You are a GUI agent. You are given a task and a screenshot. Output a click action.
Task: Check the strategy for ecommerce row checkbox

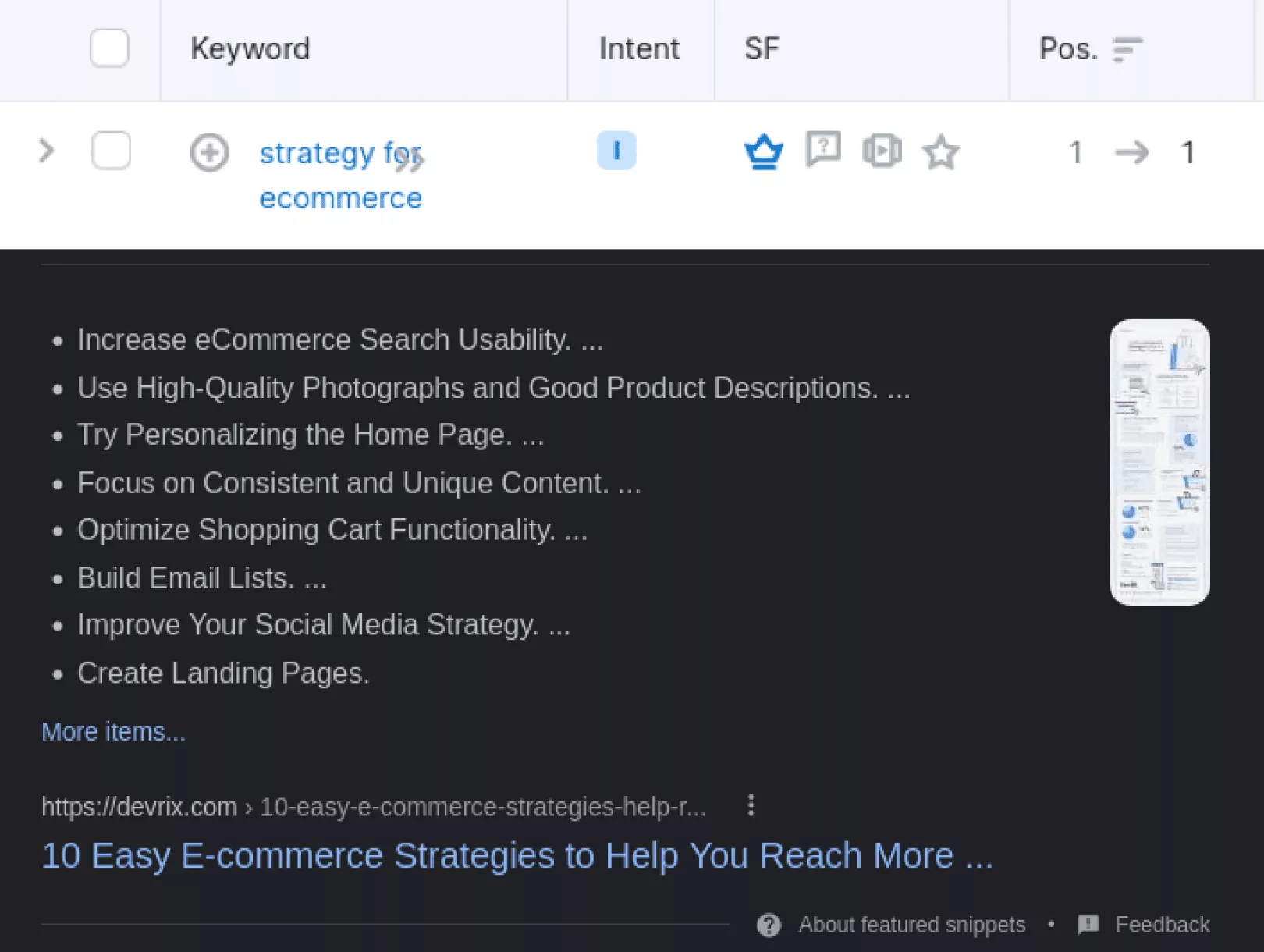(111, 151)
